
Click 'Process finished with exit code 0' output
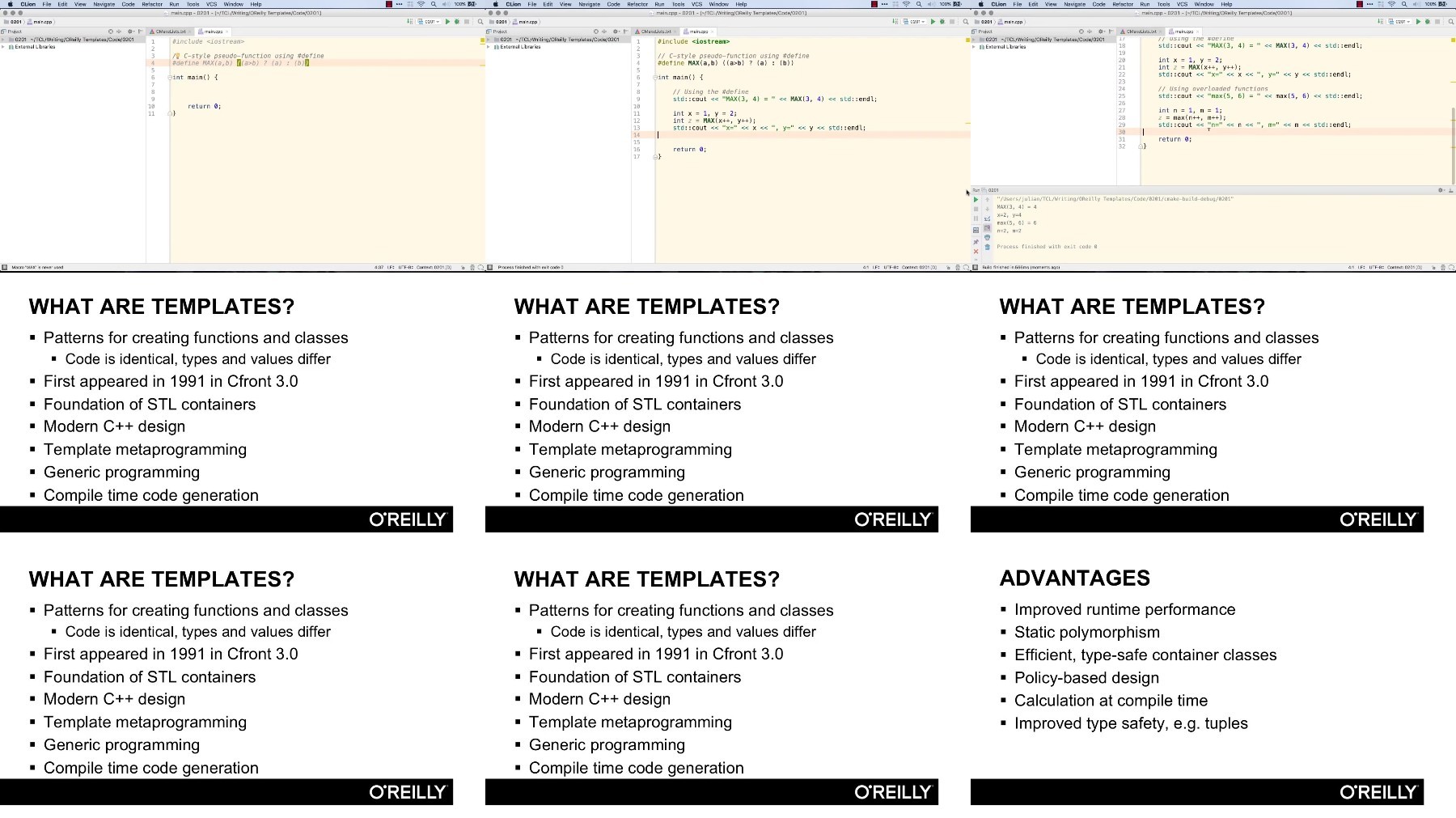[x=1047, y=247]
